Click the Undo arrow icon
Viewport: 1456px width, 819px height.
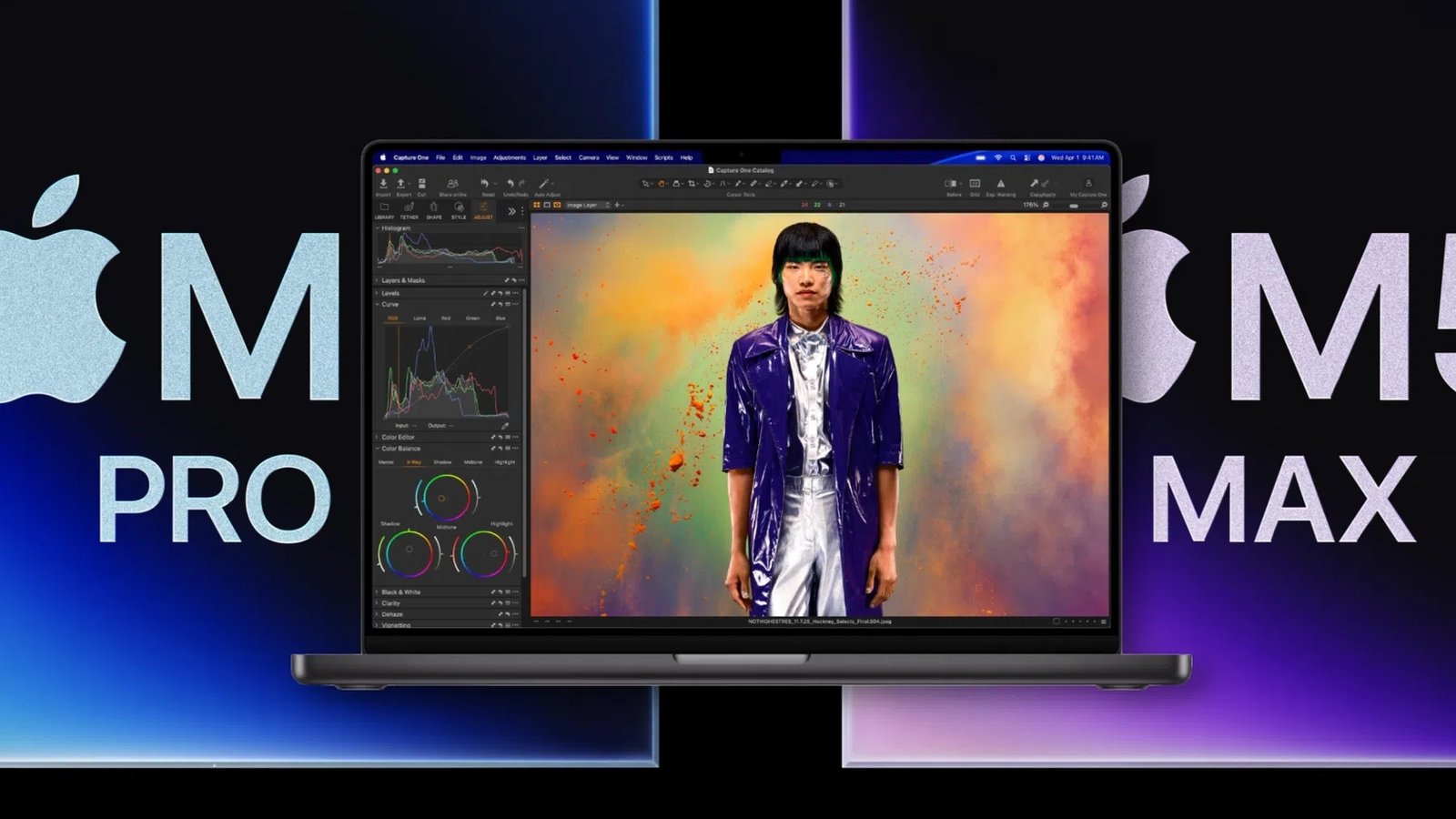tap(510, 183)
